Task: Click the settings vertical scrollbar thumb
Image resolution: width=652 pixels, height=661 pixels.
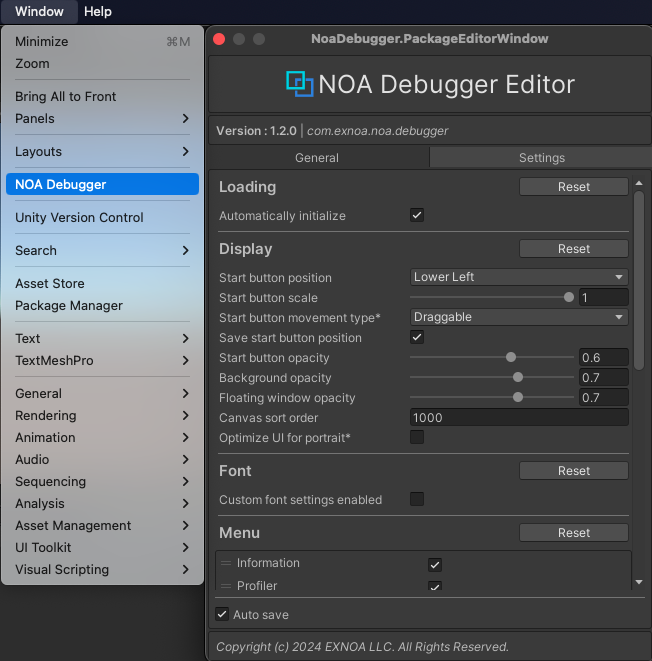Action: point(639,280)
